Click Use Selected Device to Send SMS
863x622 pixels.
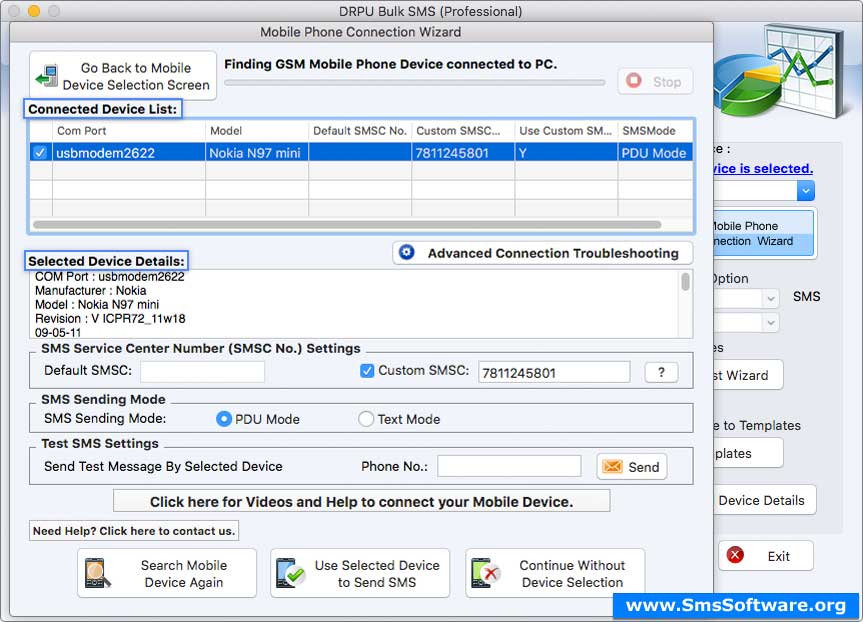click(360, 574)
